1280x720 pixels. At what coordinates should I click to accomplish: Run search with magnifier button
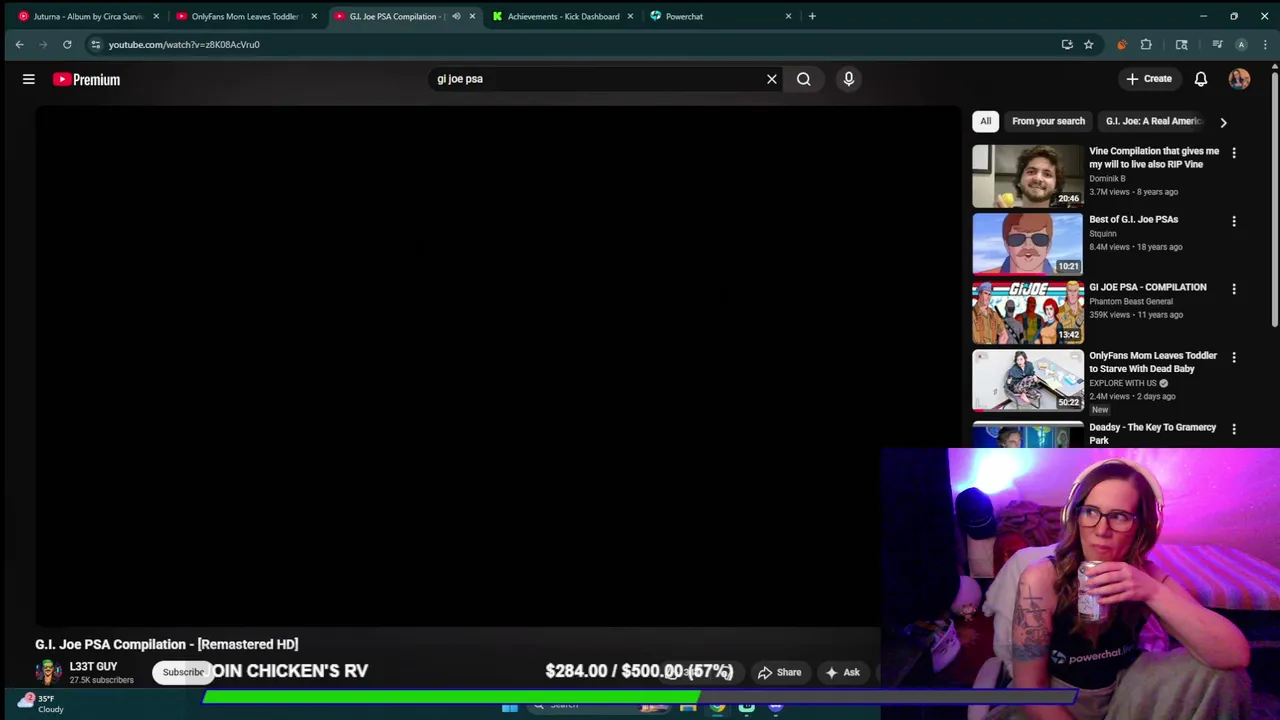pyautogui.click(x=804, y=79)
